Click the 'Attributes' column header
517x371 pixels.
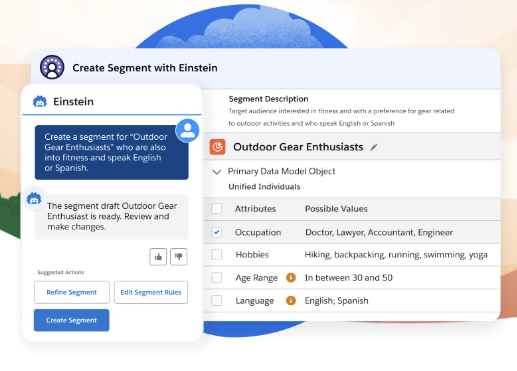(255, 209)
